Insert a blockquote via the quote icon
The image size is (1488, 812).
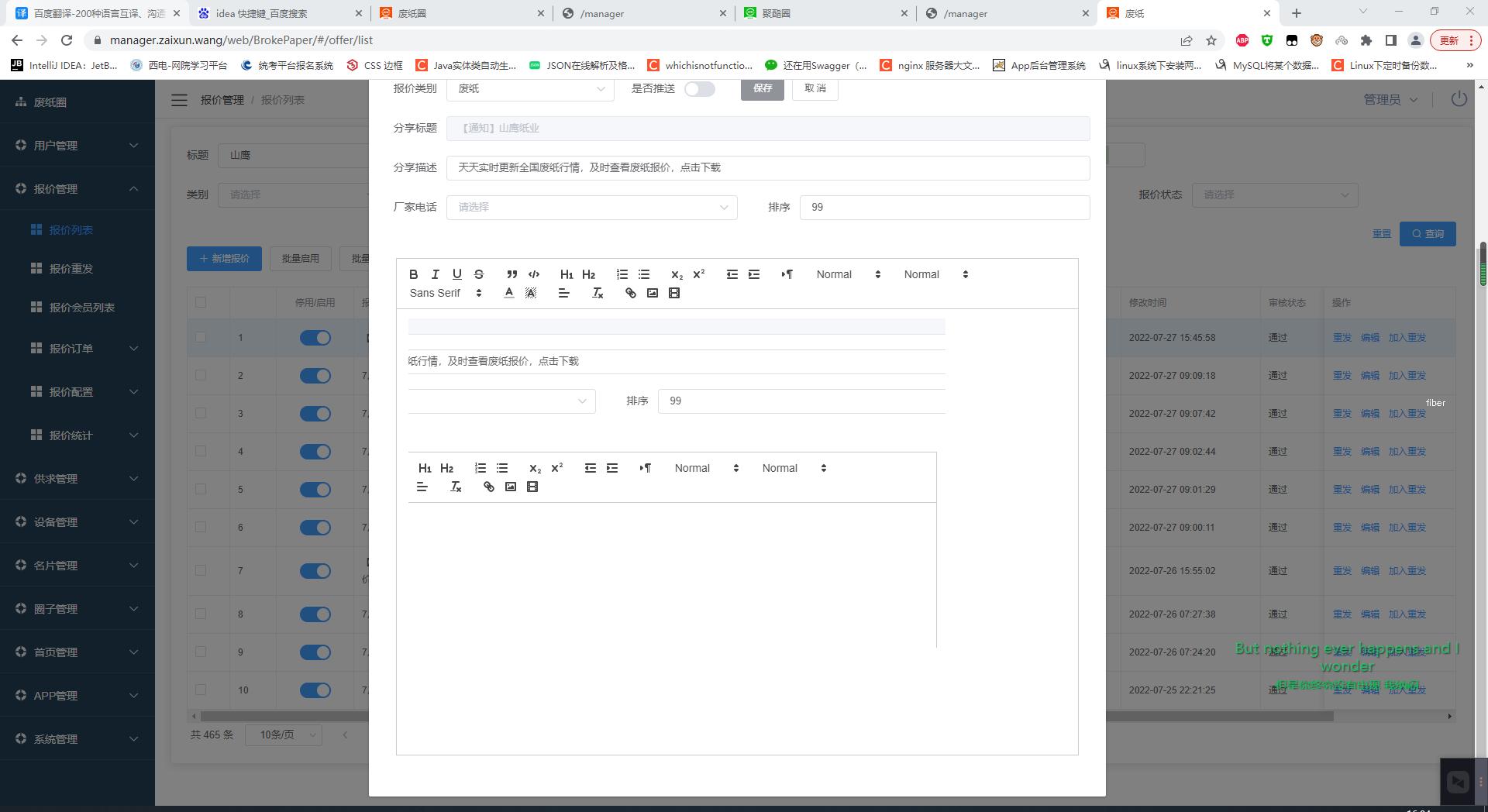pyautogui.click(x=511, y=274)
